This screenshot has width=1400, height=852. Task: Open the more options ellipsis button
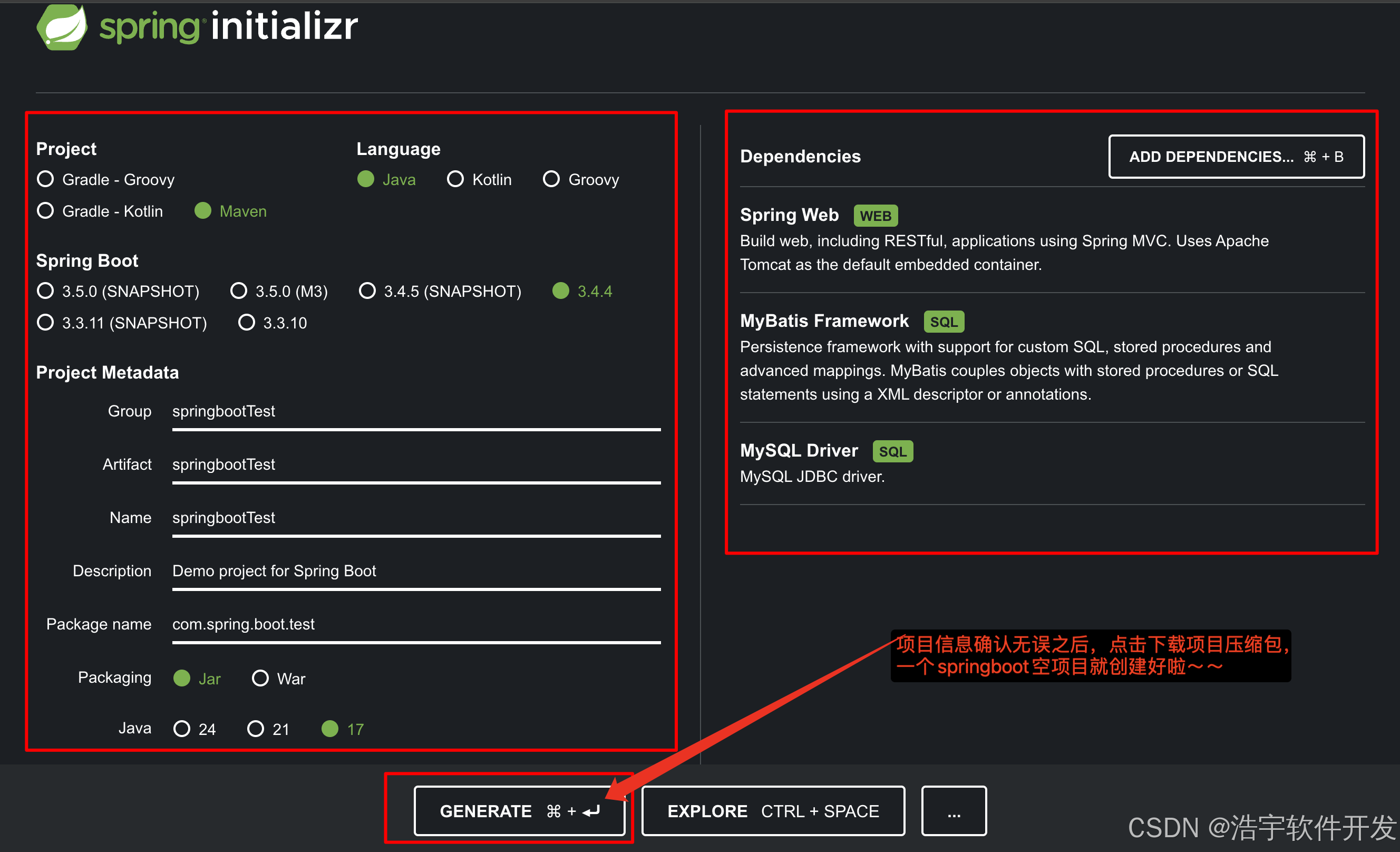[954, 811]
